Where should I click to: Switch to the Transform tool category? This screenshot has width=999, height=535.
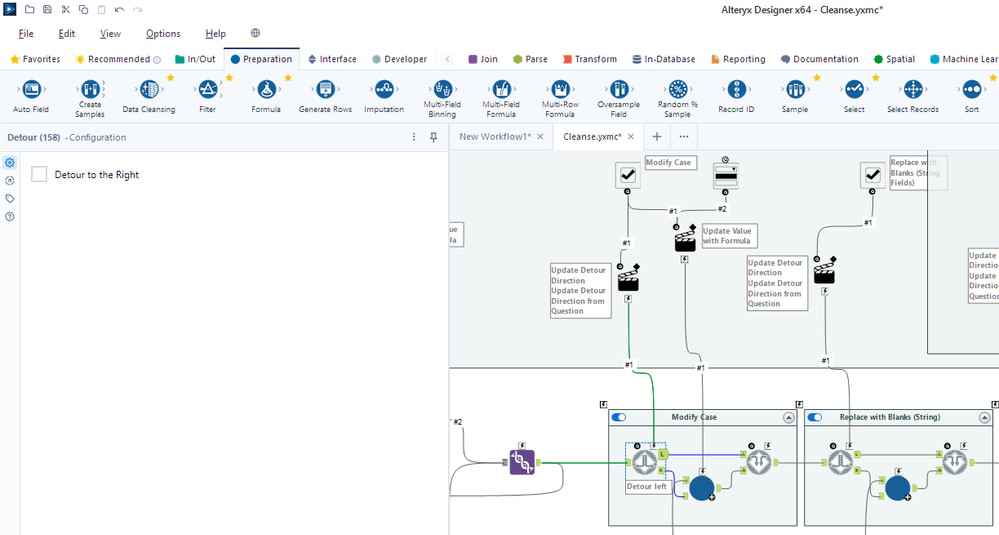tap(590, 59)
